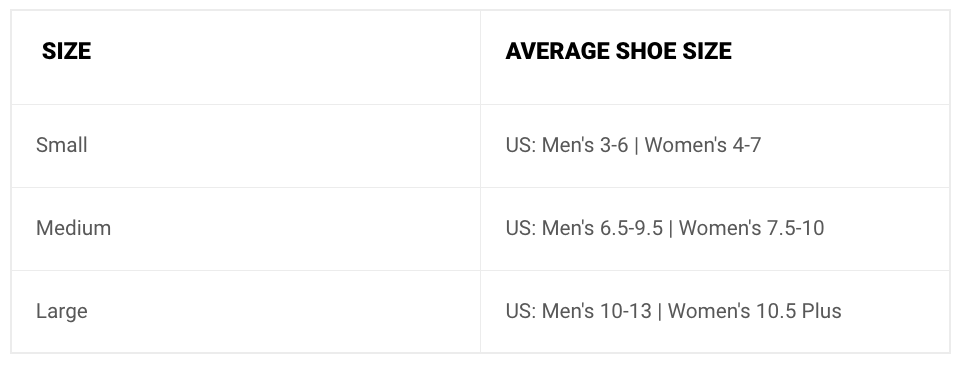Click the US: label in Small row

[x=521, y=145]
